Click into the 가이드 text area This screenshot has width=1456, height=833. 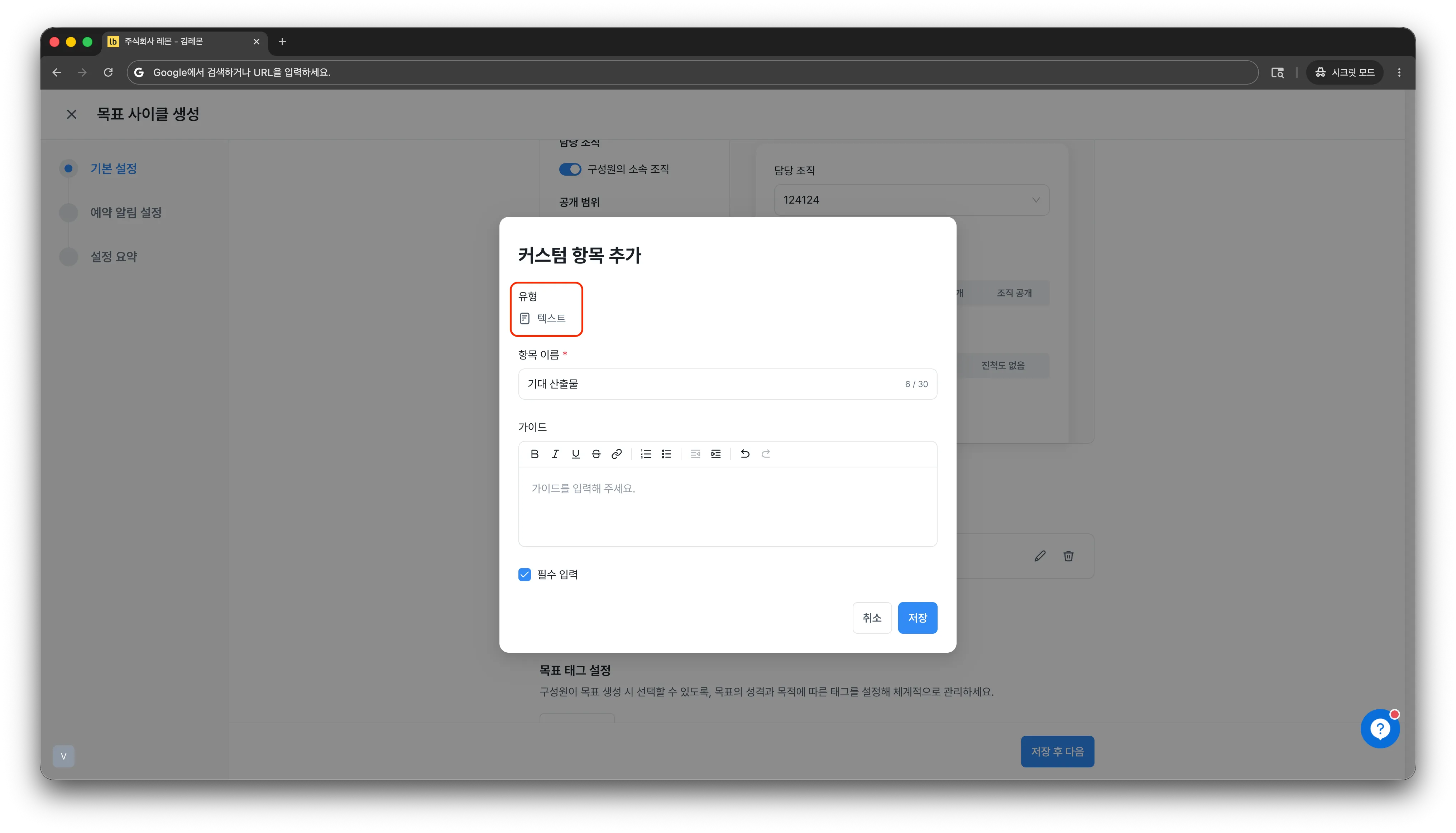pos(727,506)
